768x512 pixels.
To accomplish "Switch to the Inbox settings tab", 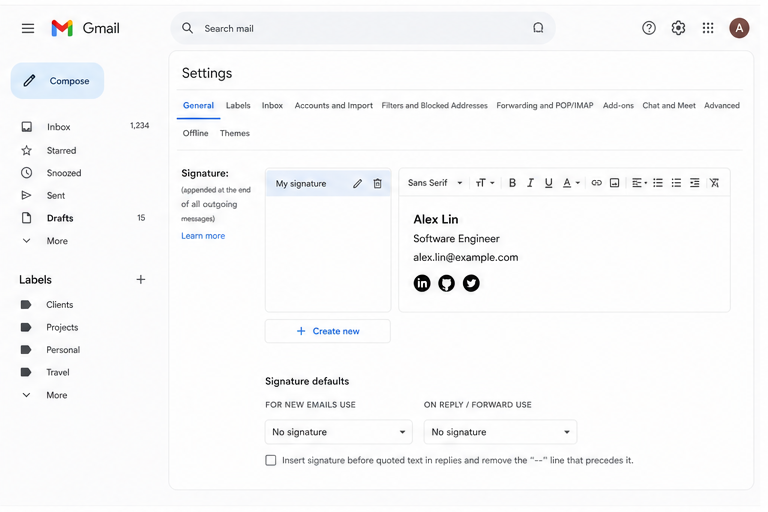I will 272,105.
